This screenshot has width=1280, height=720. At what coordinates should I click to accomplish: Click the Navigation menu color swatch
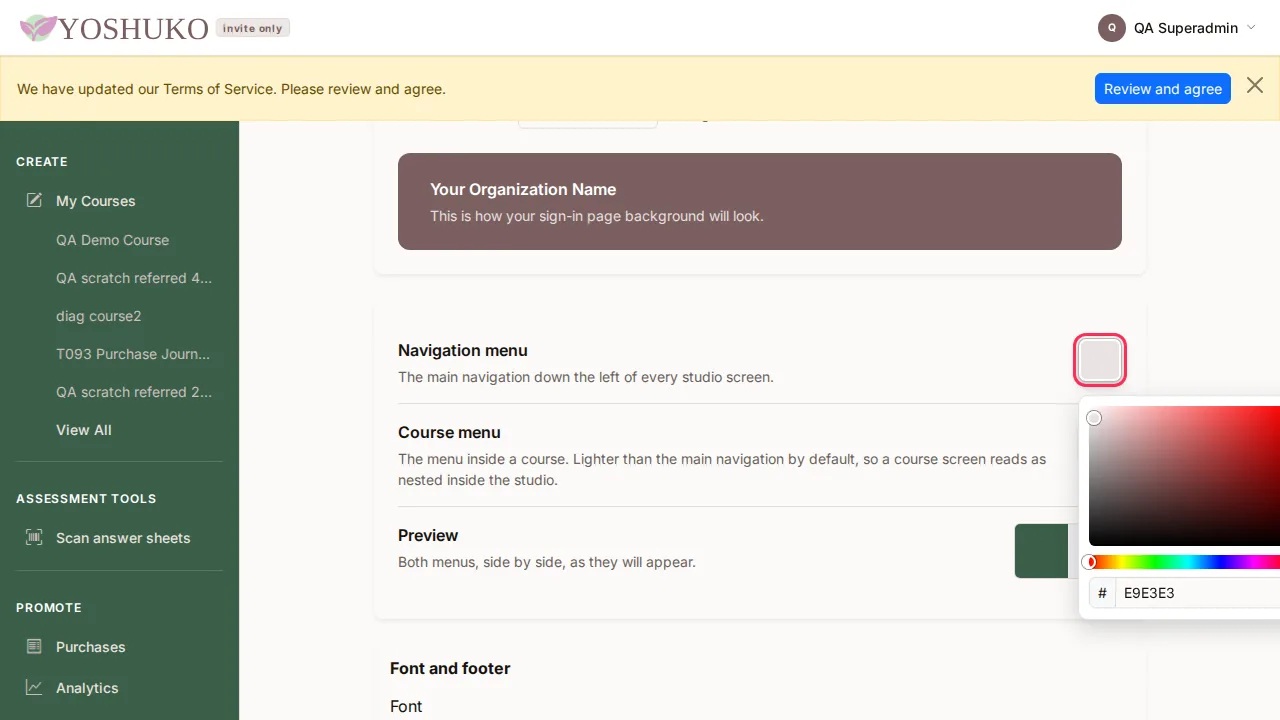pos(1100,360)
